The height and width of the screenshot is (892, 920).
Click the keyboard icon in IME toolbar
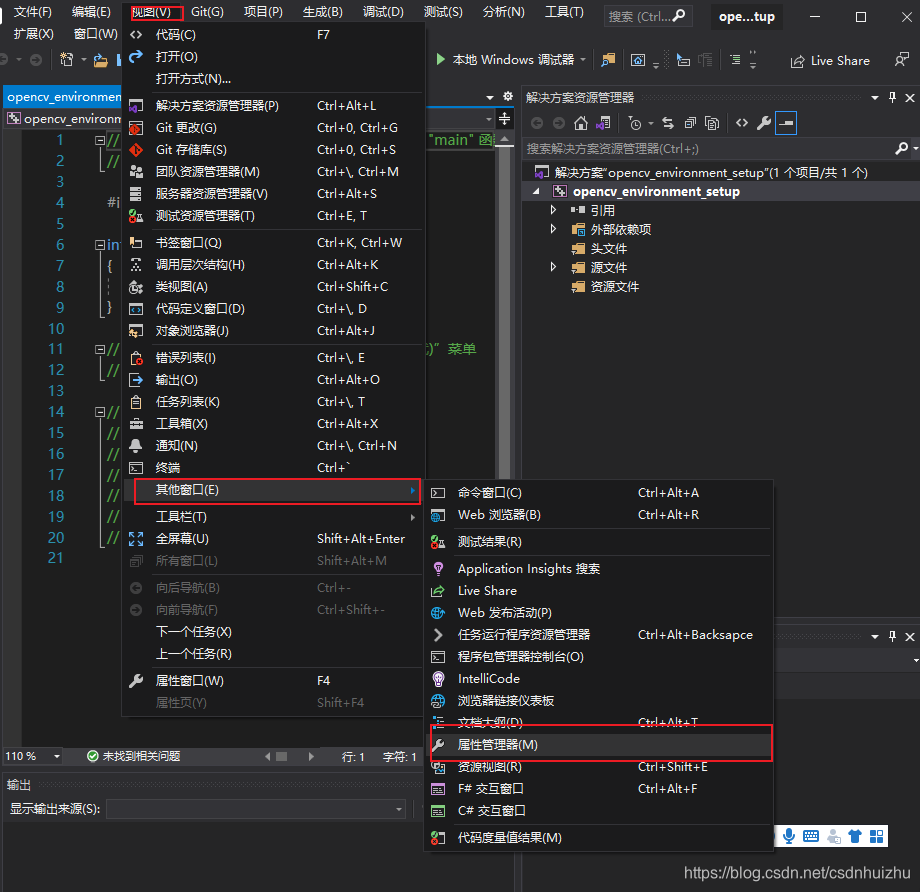[811, 836]
